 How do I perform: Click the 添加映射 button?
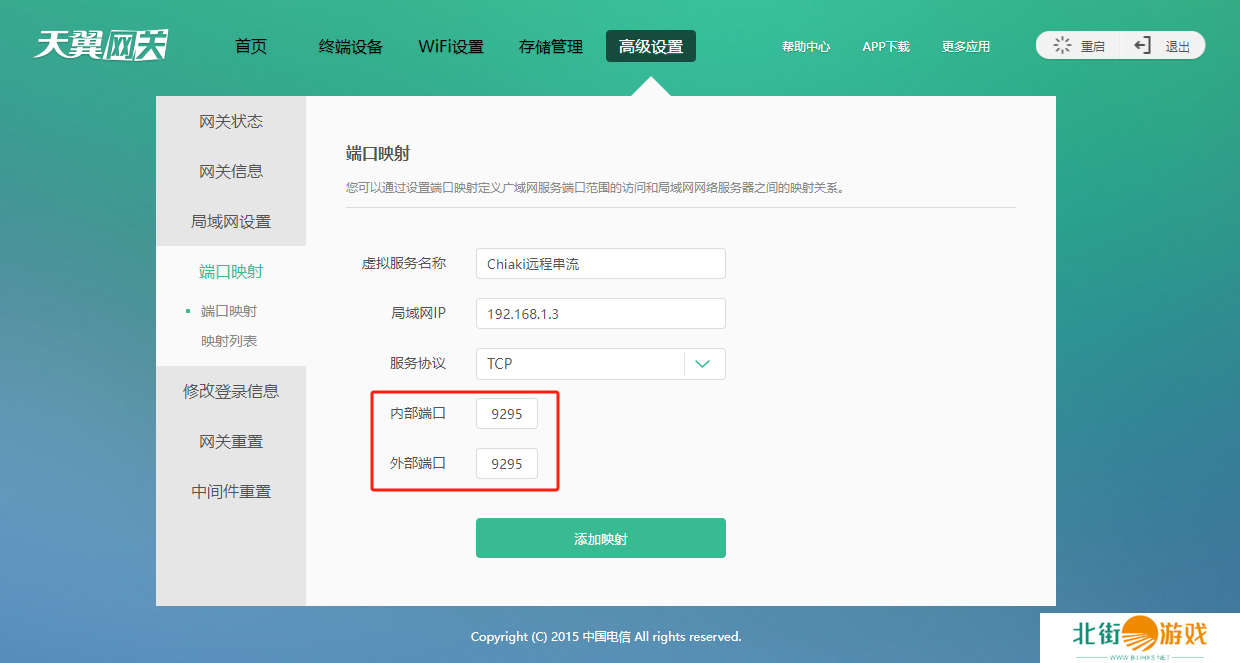coord(600,538)
